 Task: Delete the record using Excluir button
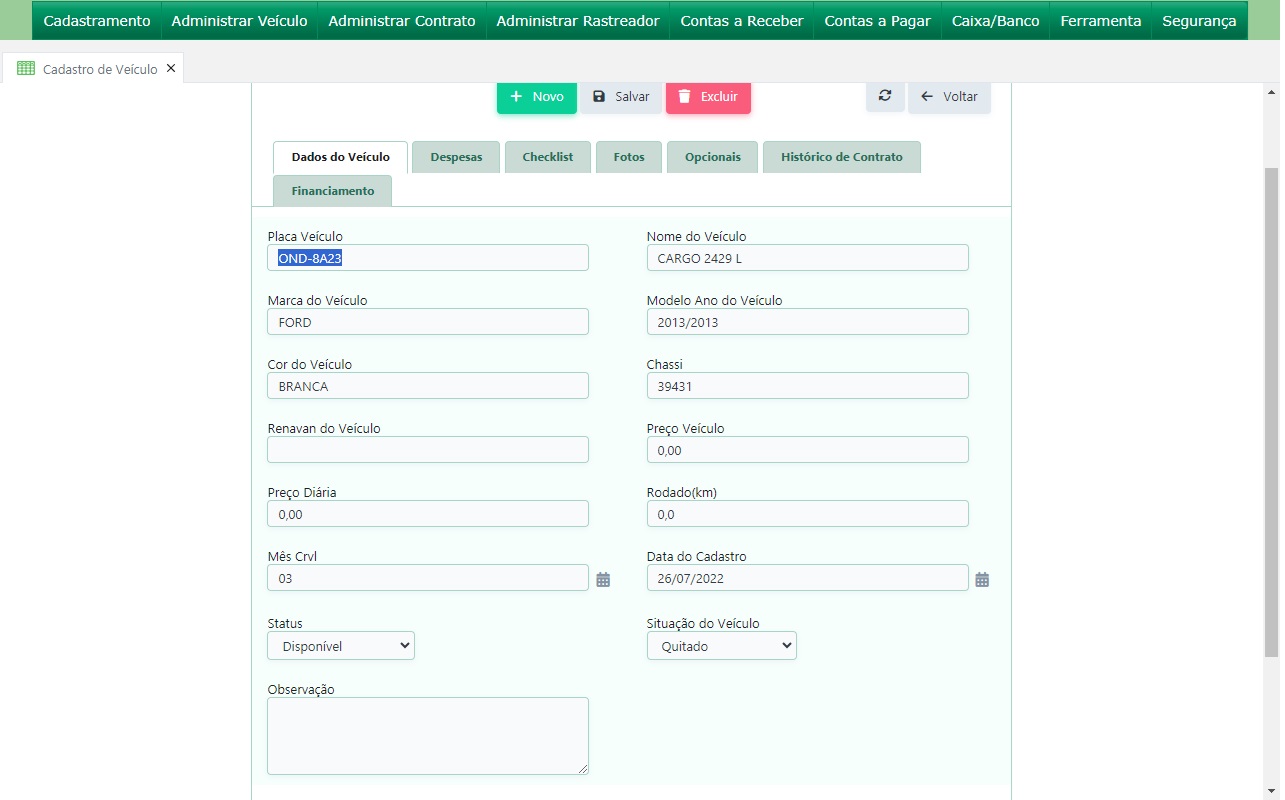pos(708,97)
